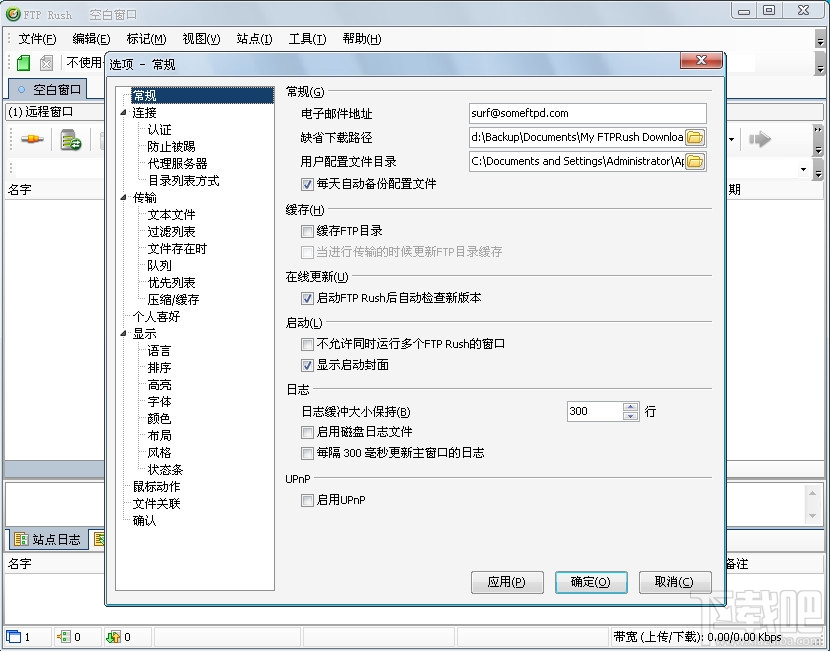This screenshot has height=651, width=830.
Task: Open the 站点(I) menu
Action: 255,39
